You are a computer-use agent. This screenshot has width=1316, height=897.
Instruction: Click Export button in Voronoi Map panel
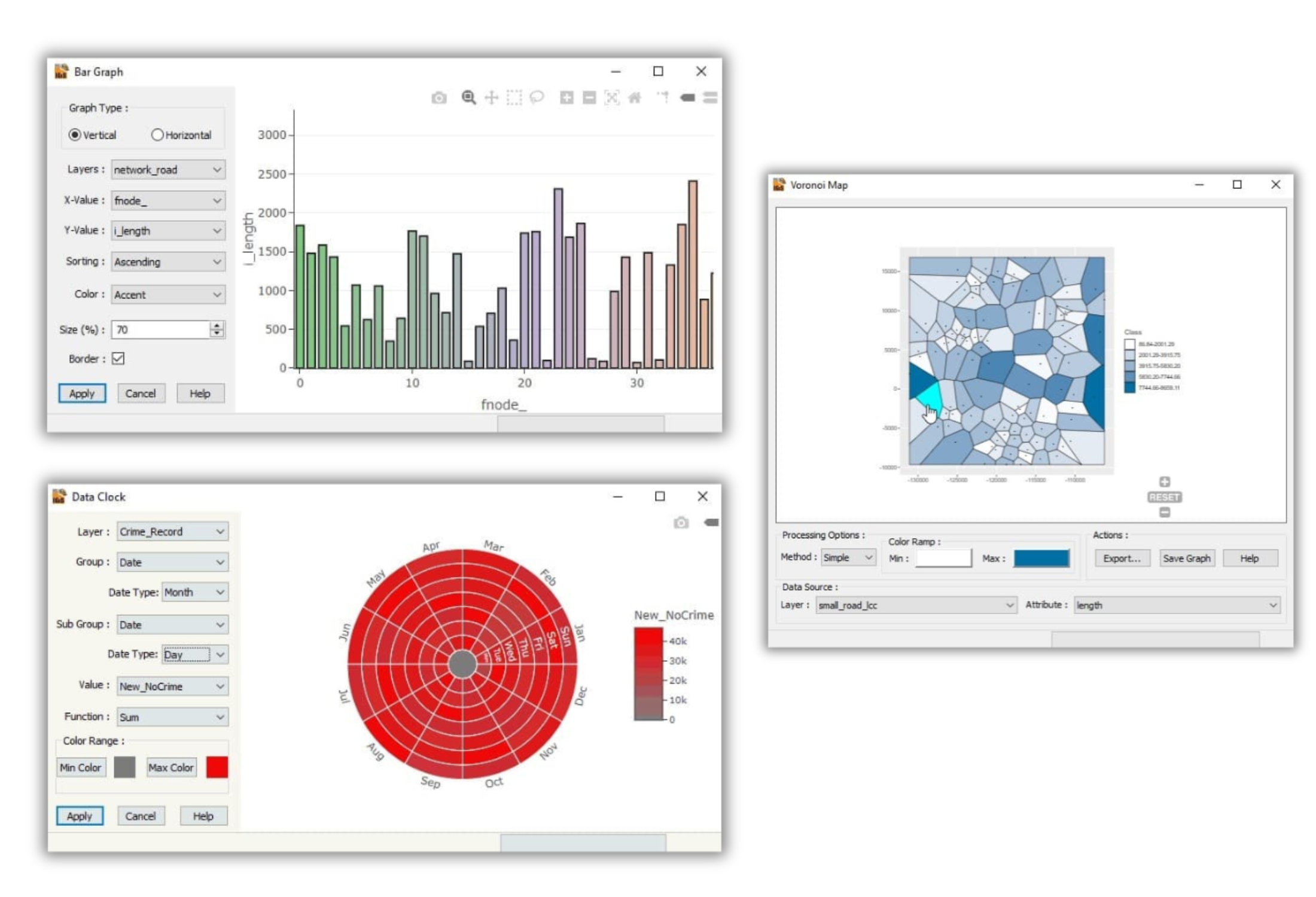[x=1118, y=558]
